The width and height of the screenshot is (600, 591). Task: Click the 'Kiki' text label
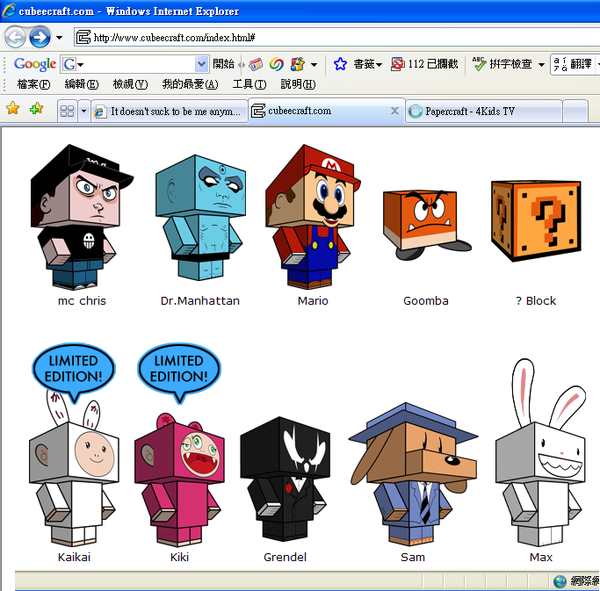pyautogui.click(x=179, y=557)
